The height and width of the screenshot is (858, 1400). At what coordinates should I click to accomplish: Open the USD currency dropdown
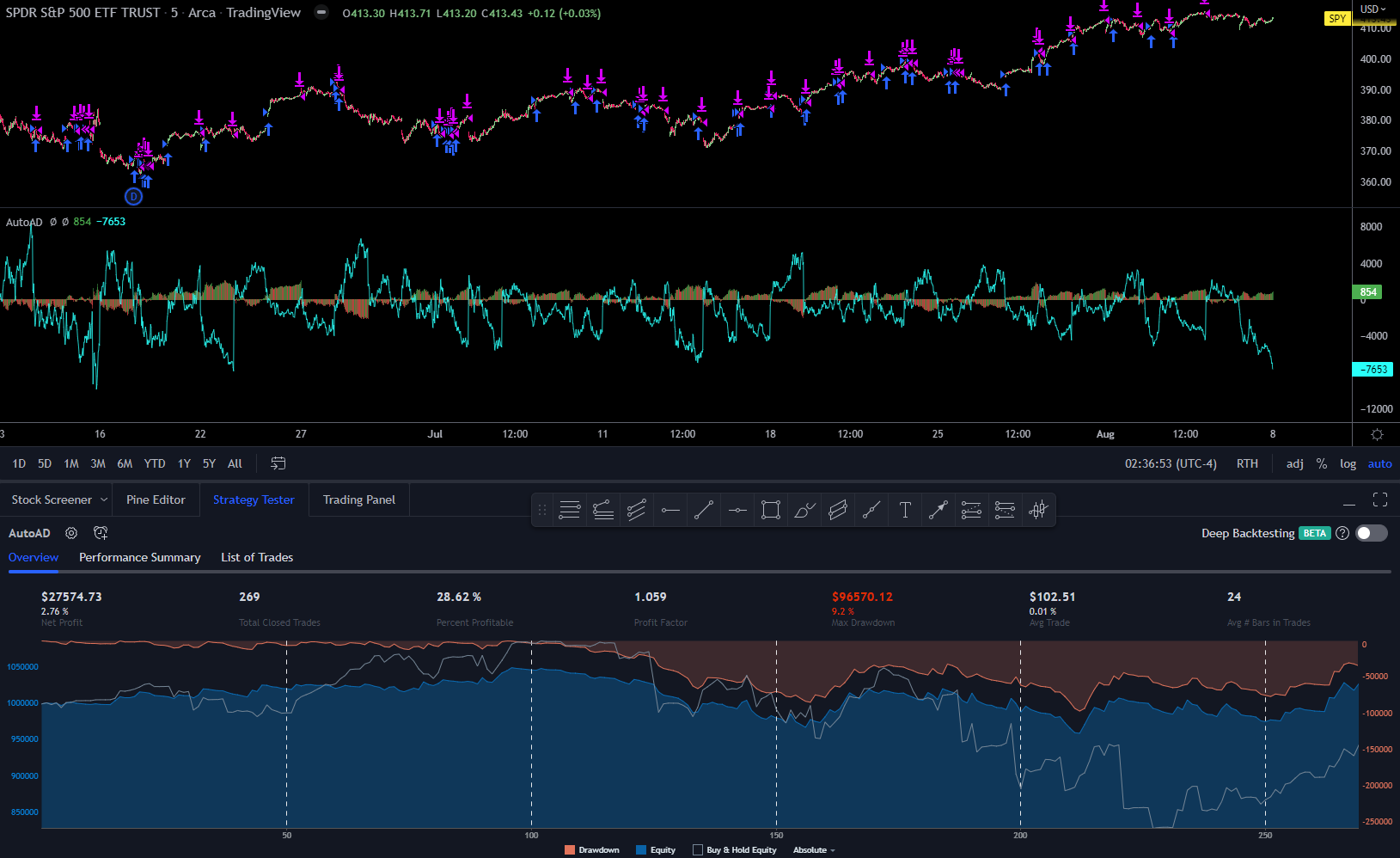tap(1372, 9)
